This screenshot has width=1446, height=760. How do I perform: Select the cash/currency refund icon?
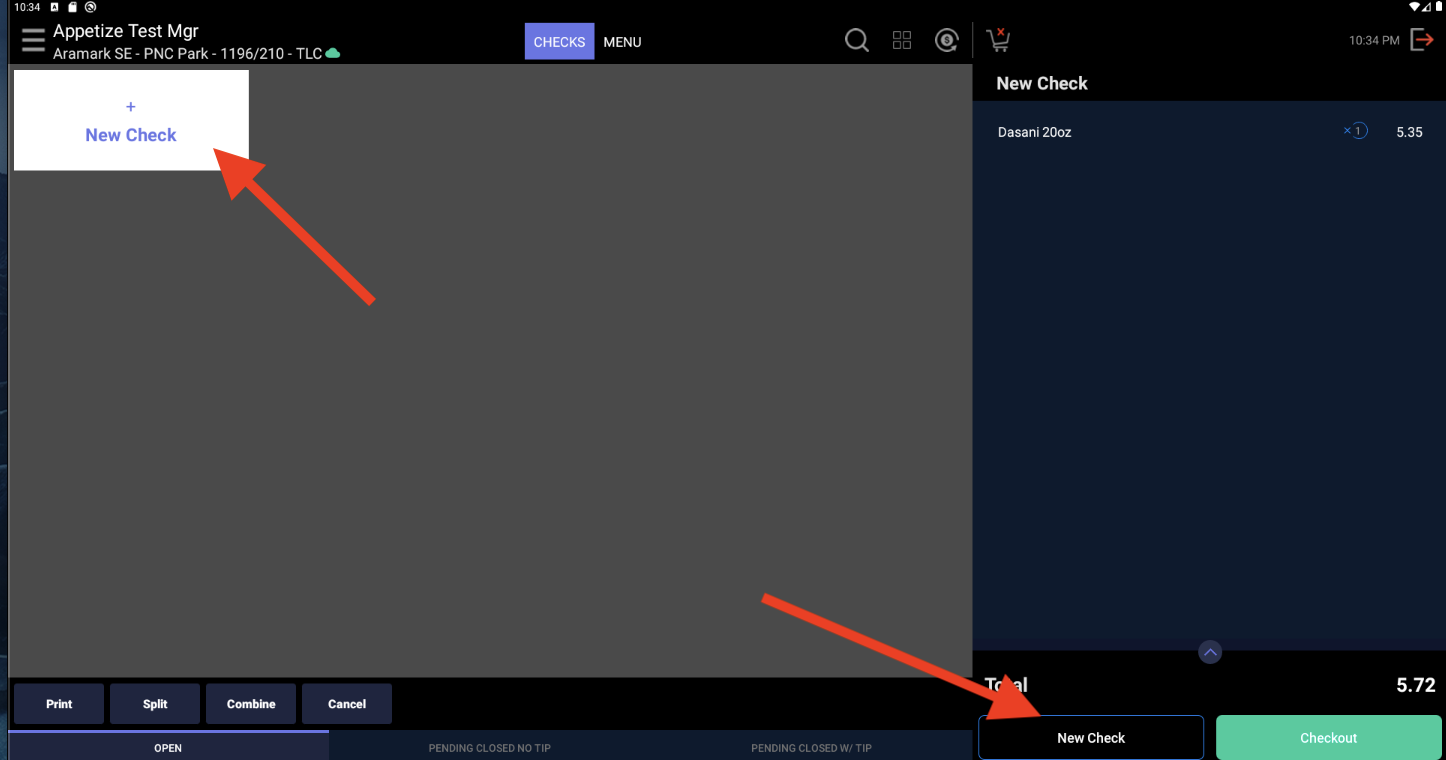(x=946, y=40)
